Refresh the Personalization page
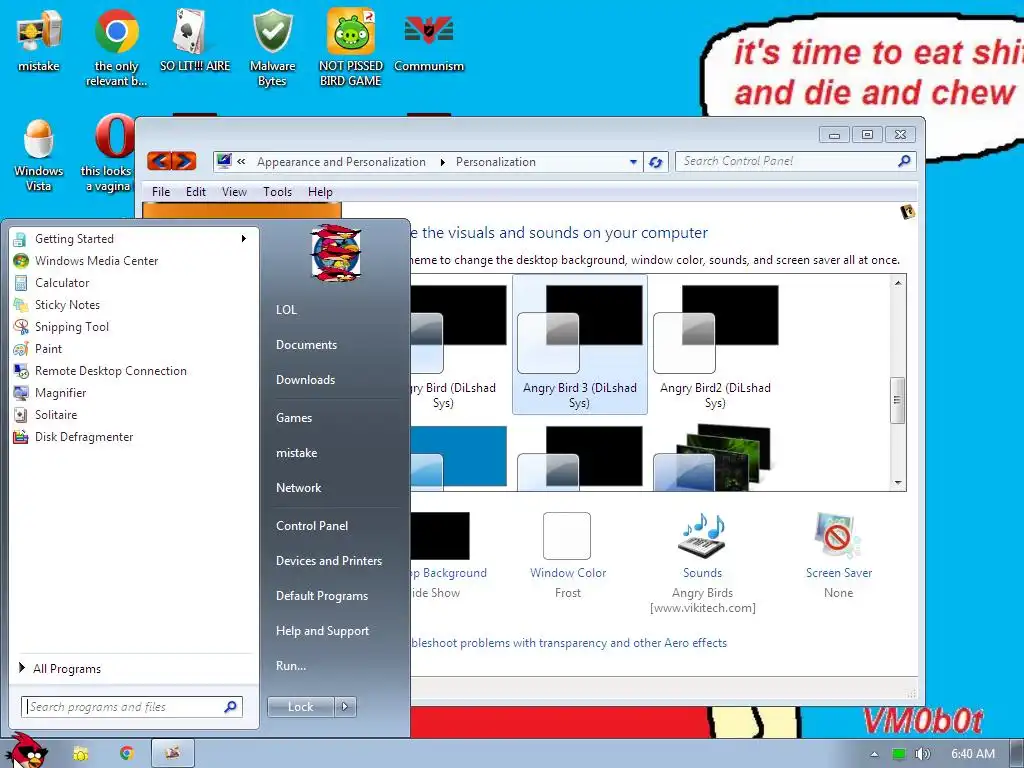Image resolution: width=1024 pixels, height=768 pixels. point(656,162)
